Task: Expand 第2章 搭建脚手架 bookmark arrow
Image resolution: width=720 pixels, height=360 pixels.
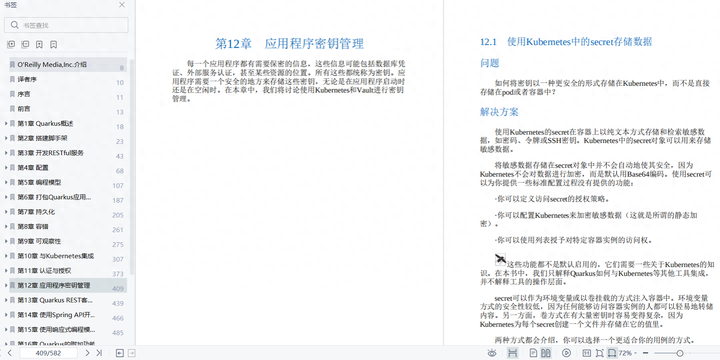Action: pos(6,138)
